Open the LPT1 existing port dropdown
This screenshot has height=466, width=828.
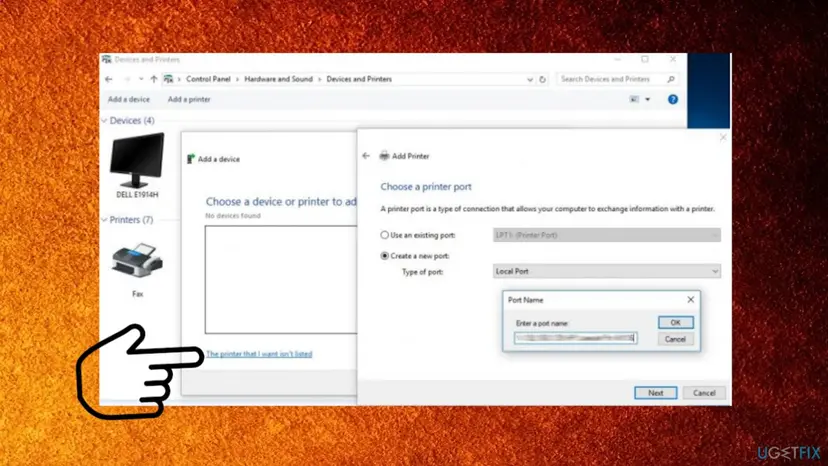(x=607, y=235)
